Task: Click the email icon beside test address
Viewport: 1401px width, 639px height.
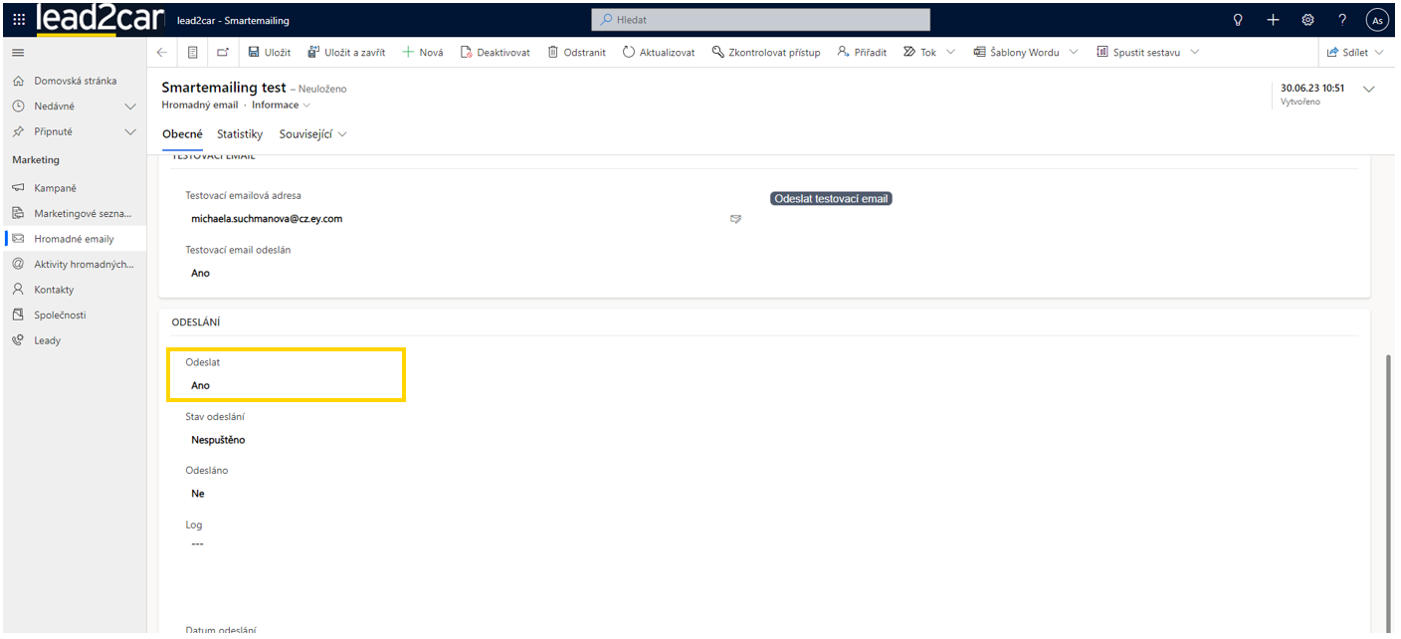Action: click(735, 219)
